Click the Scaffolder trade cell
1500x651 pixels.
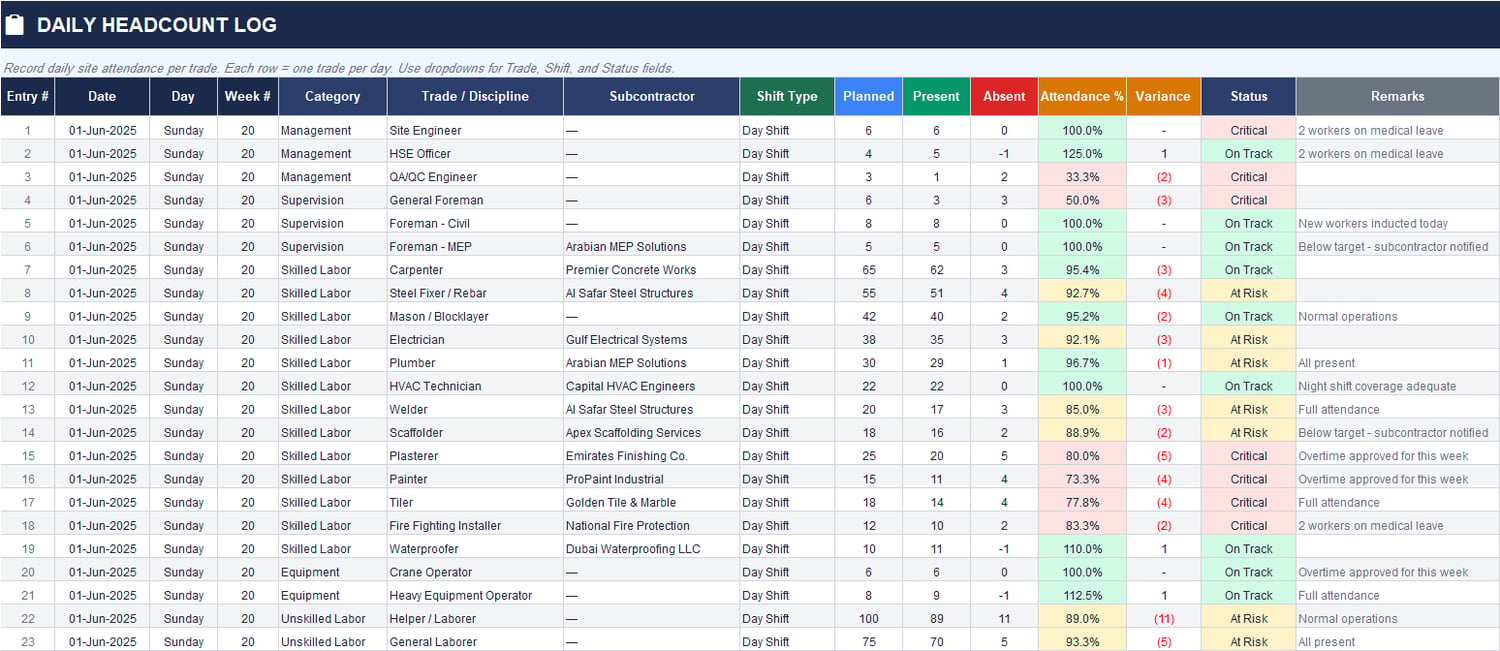[x=475, y=433]
